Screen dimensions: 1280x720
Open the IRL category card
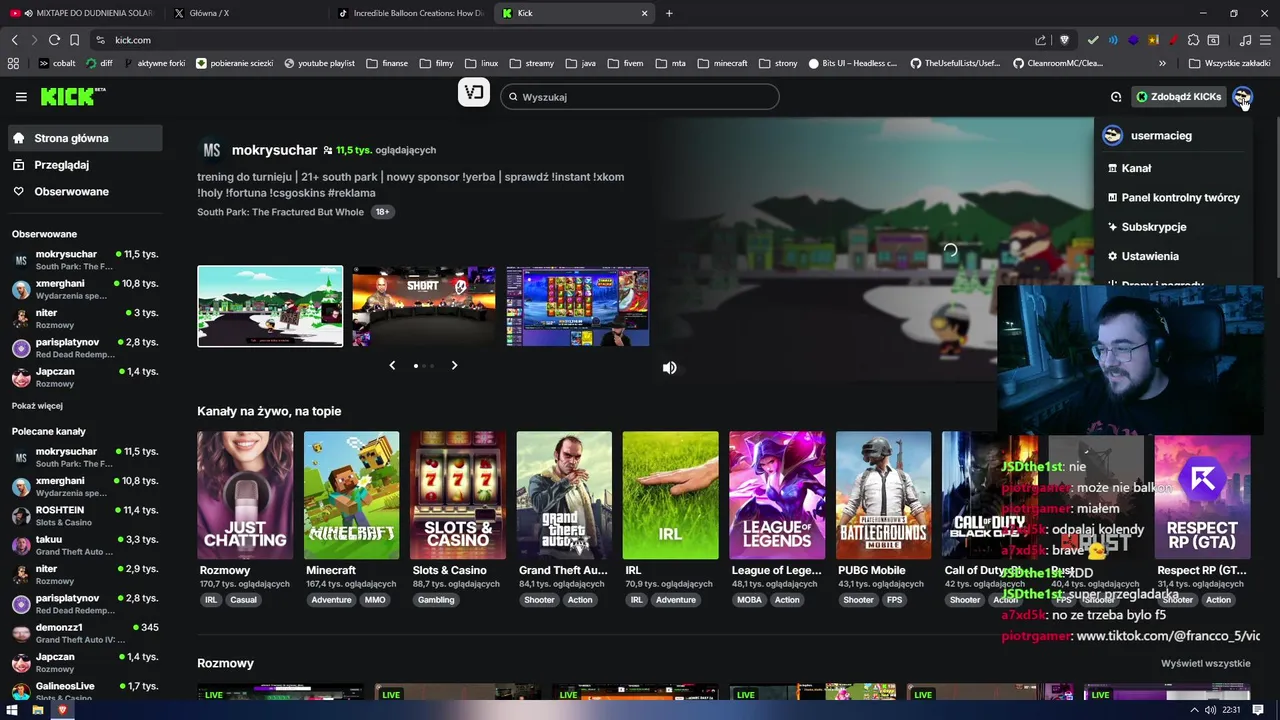tap(670, 495)
